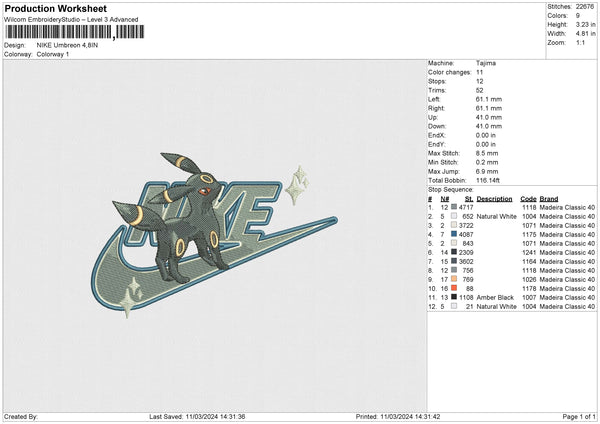Select thread code 1026 in row 9

coord(529,279)
